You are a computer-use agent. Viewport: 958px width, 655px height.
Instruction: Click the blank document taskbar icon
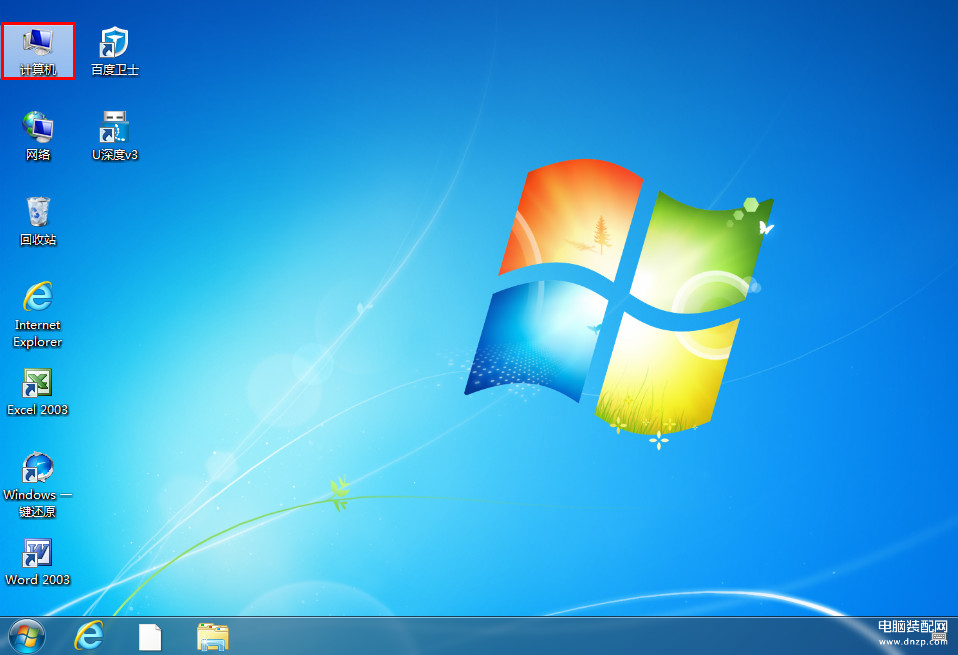tap(150, 637)
